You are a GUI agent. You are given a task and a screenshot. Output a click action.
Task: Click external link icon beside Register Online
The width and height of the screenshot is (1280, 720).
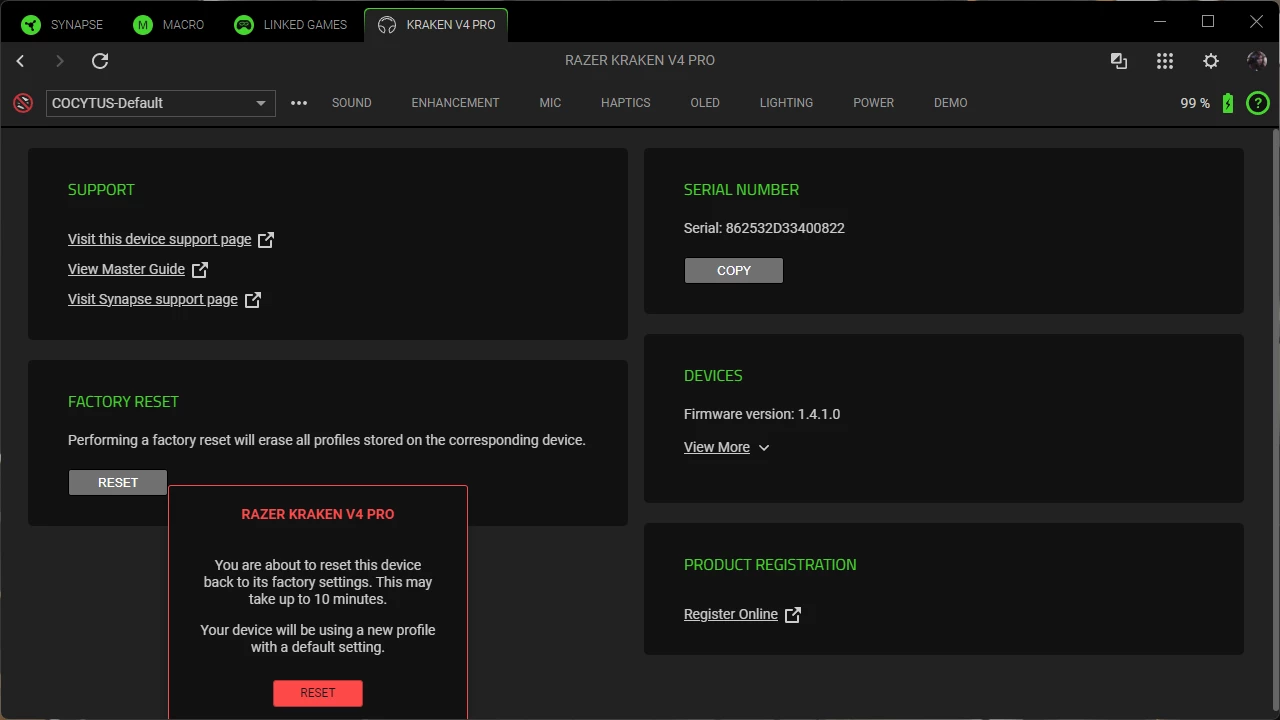pyautogui.click(x=793, y=615)
